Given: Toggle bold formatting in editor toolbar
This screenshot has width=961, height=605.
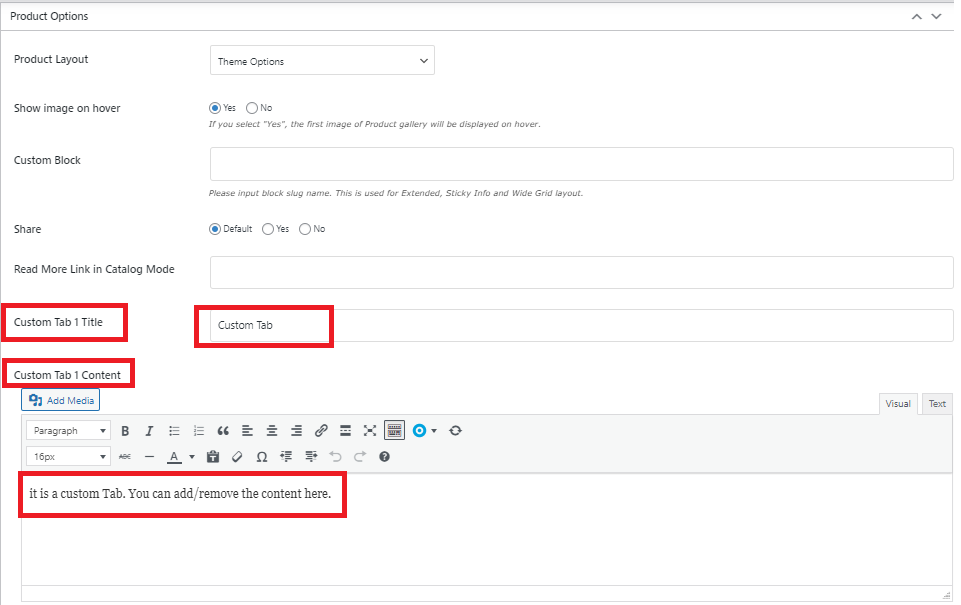Looking at the screenshot, I should (125, 431).
